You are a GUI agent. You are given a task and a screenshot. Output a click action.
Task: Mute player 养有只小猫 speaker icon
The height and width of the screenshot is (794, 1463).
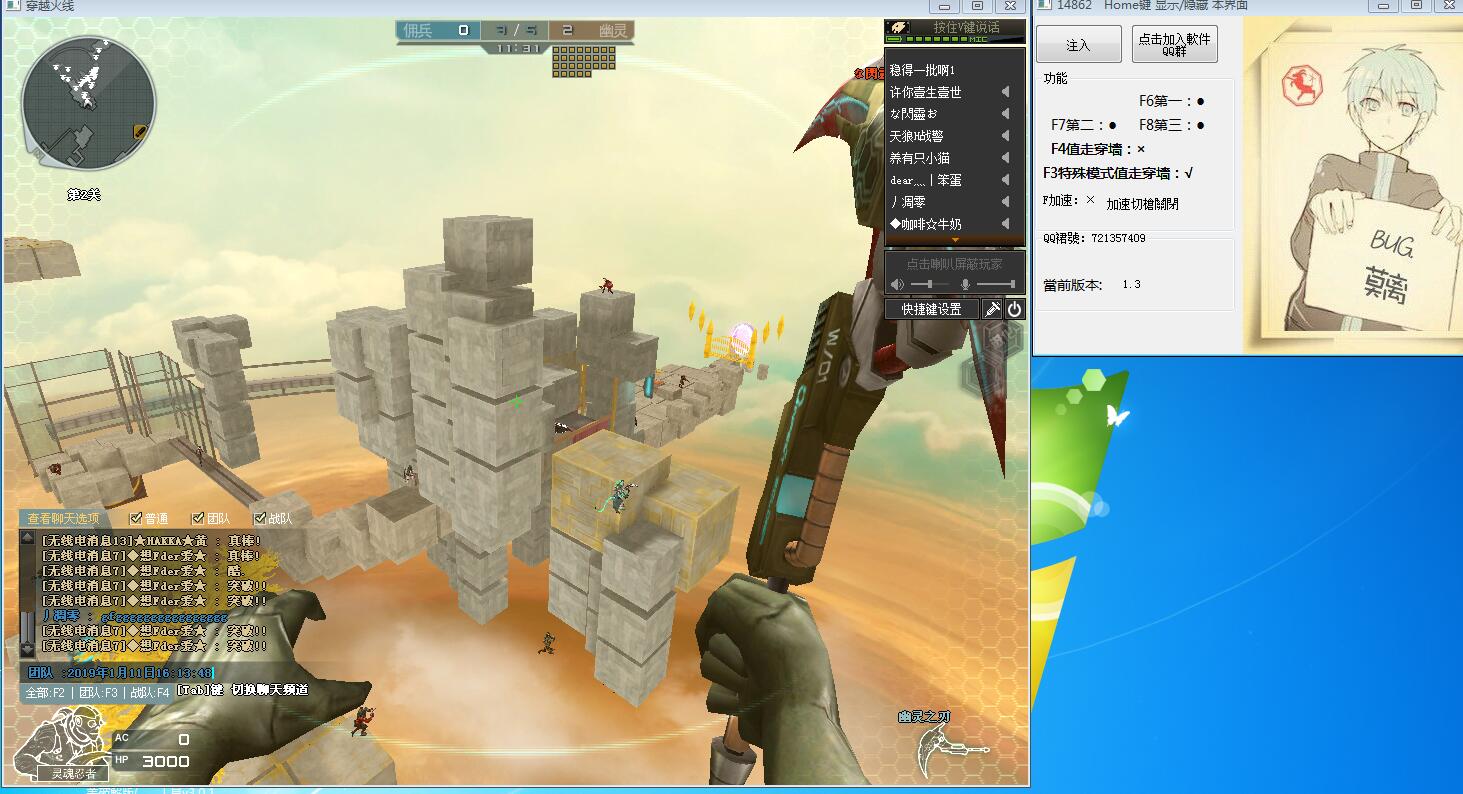point(1005,158)
